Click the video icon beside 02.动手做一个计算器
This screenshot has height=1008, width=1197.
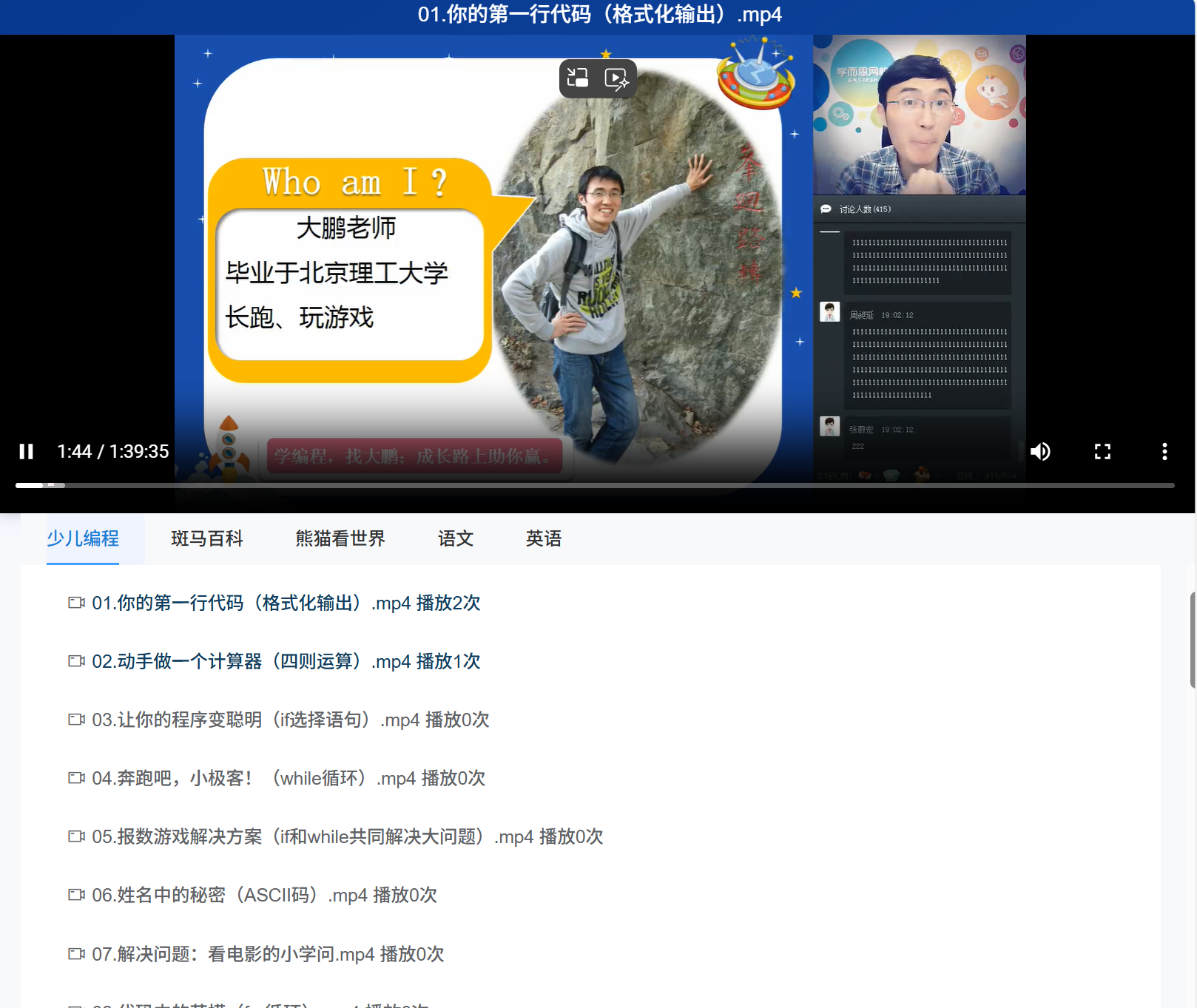(76, 661)
